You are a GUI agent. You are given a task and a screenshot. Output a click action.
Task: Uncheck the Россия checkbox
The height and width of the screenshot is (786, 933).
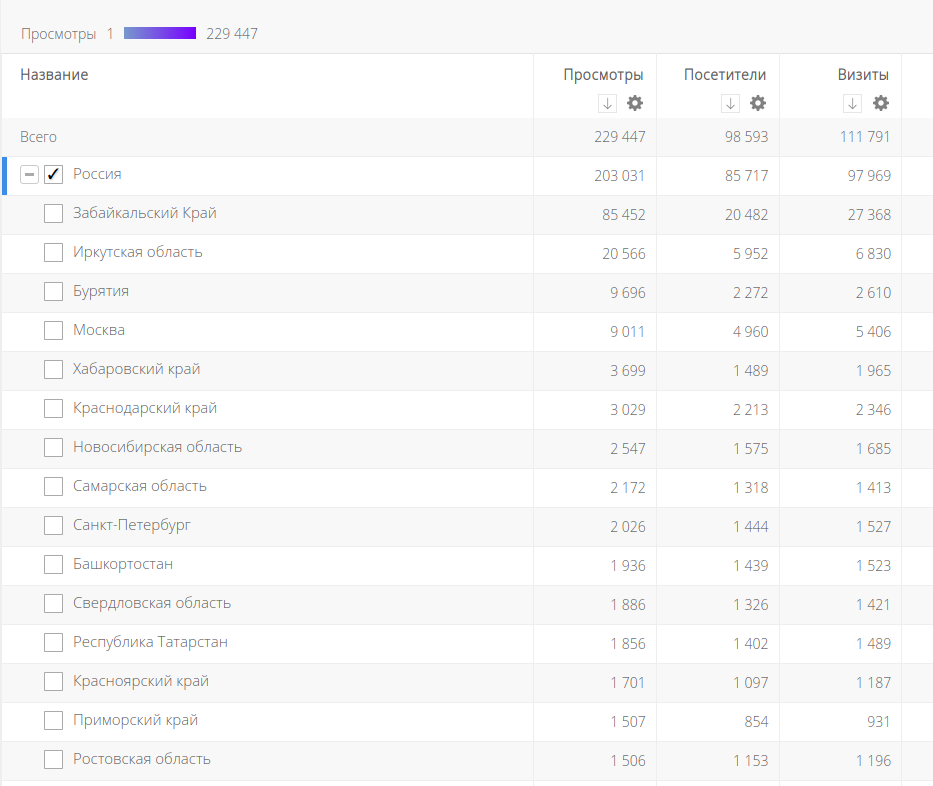point(54,175)
